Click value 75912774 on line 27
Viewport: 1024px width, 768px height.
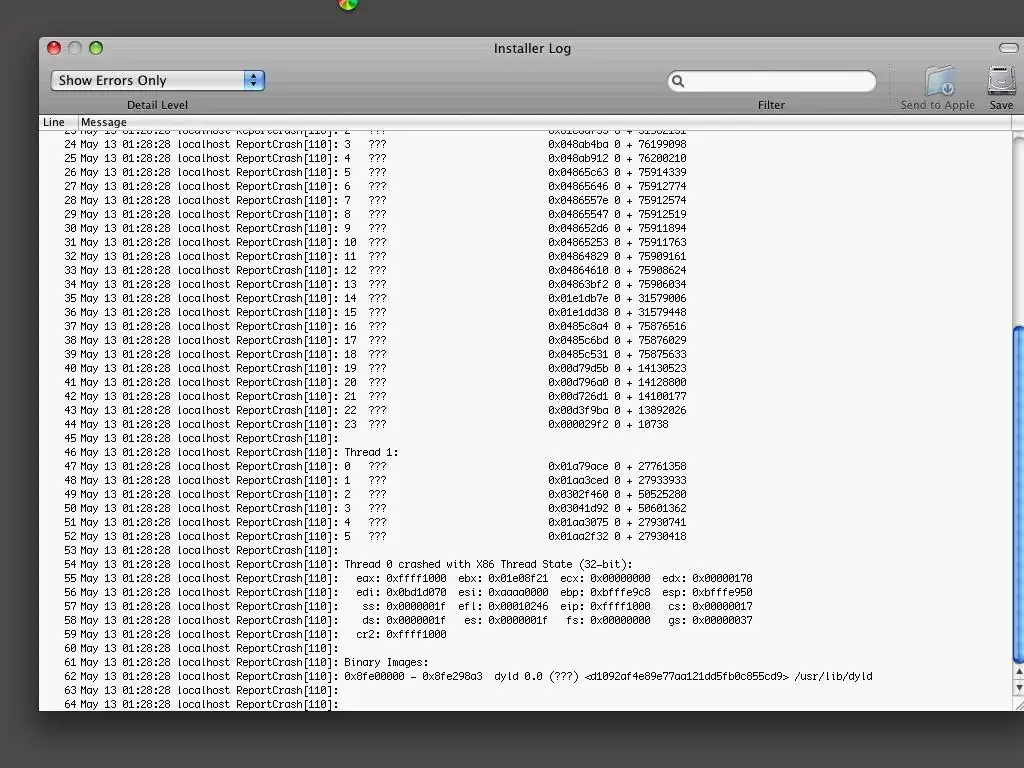coord(662,186)
